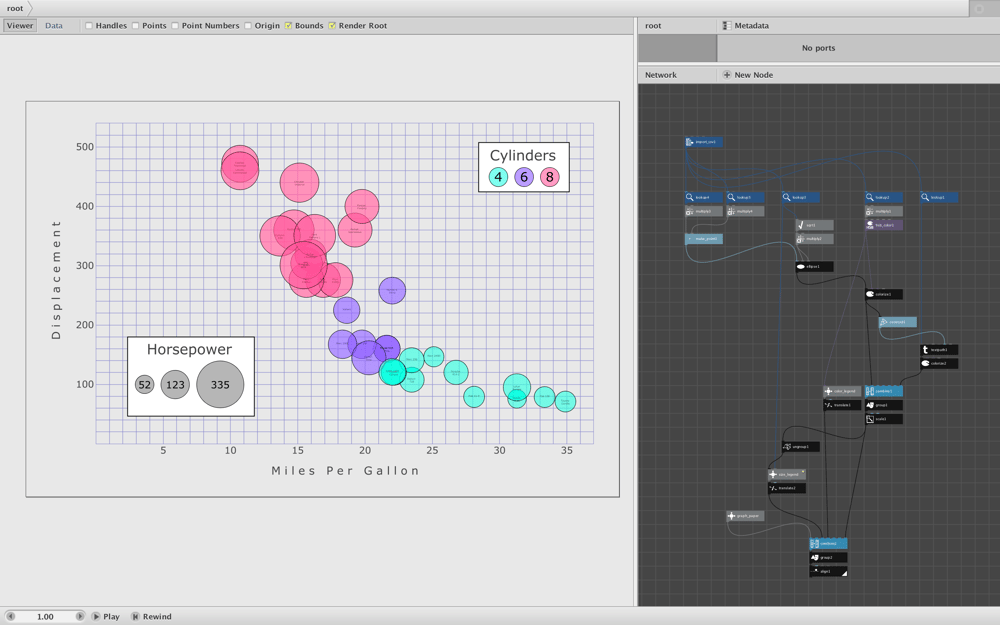Select the group2 node
The height and width of the screenshot is (625, 1000).
pyautogui.click(x=828, y=557)
